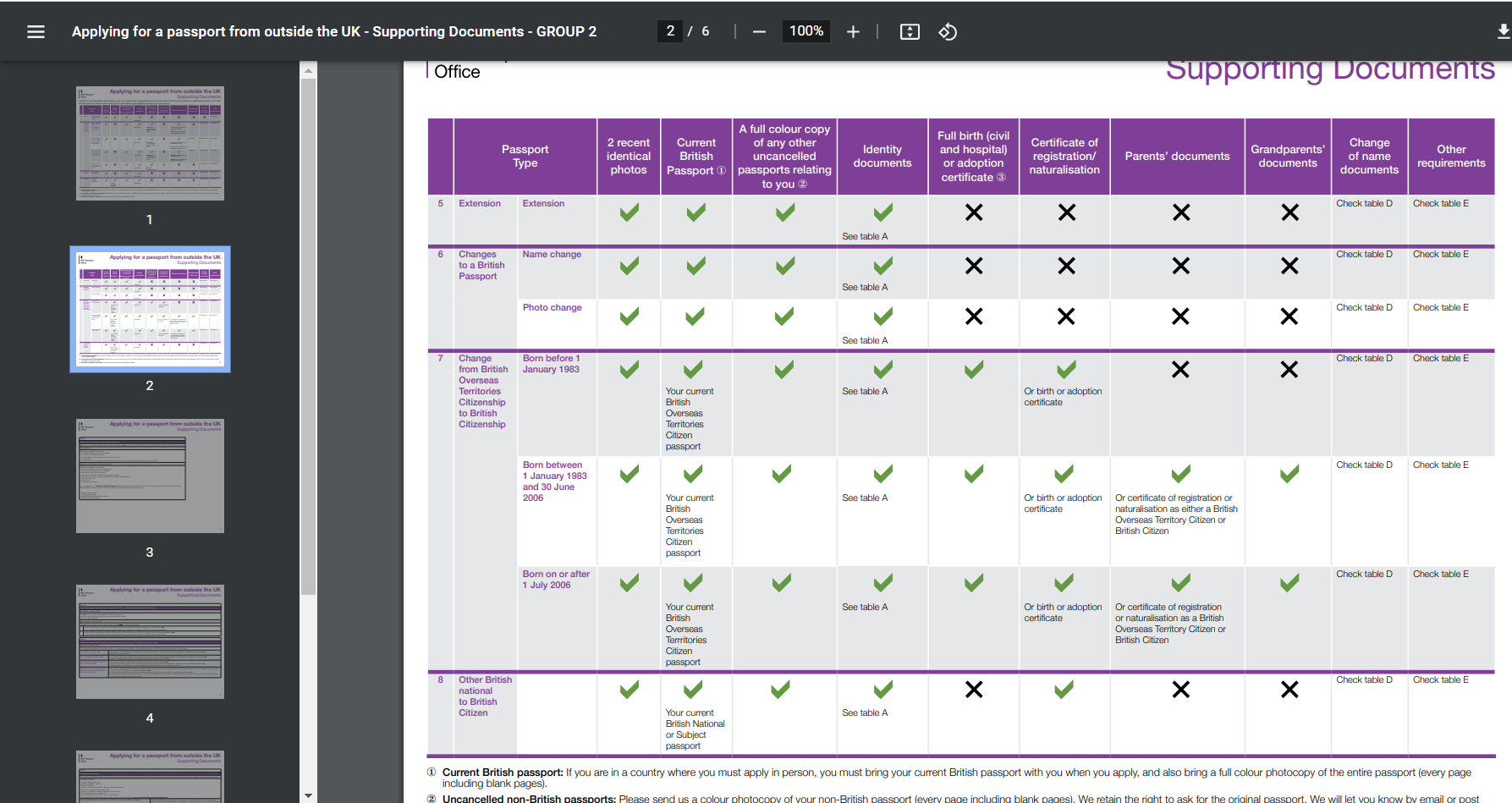The image size is (1512, 803).
Task: Click "Parents' documents" column header
Action: [x=1177, y=156]
